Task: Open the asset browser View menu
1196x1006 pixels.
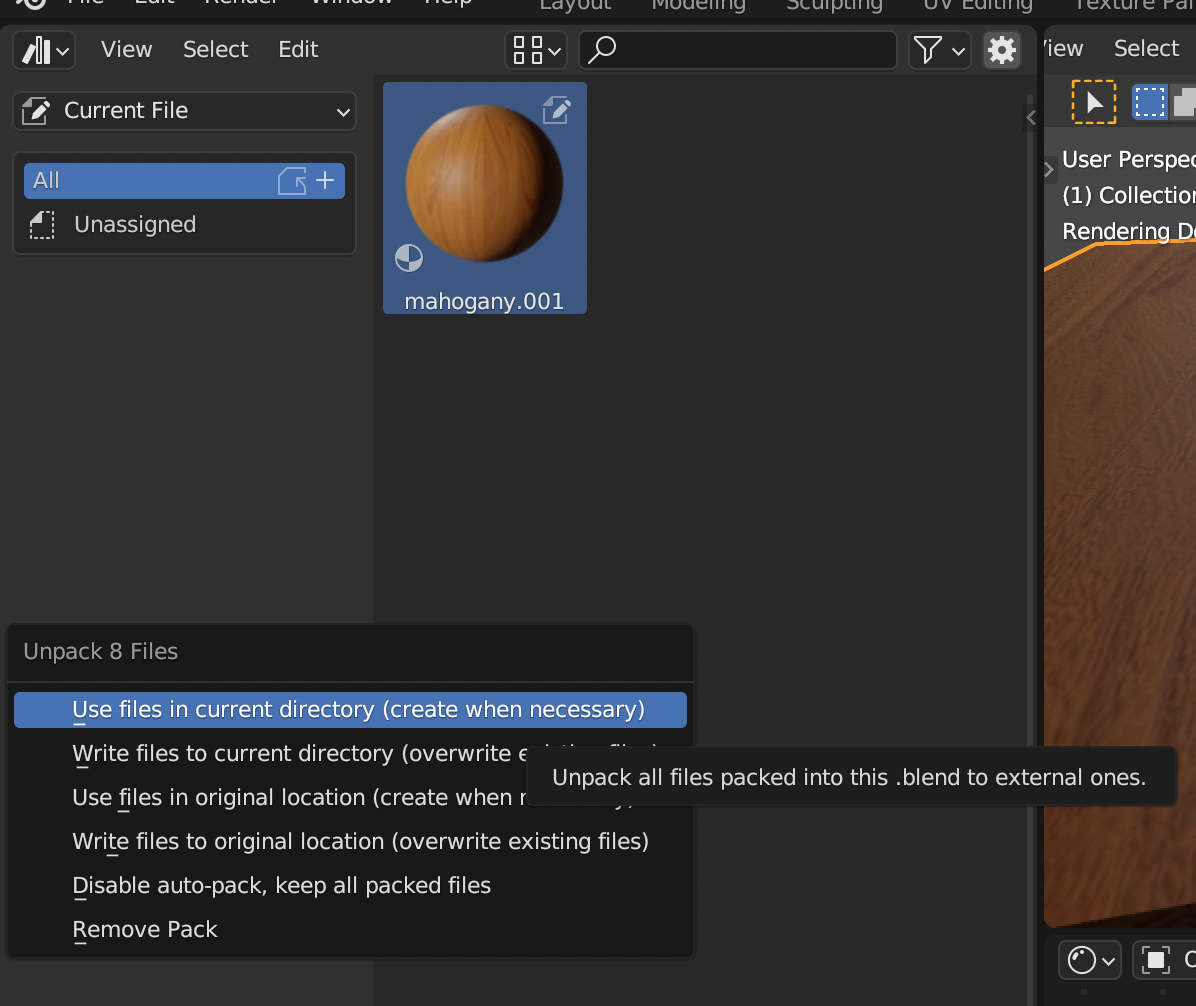Action: pos(126,50)
